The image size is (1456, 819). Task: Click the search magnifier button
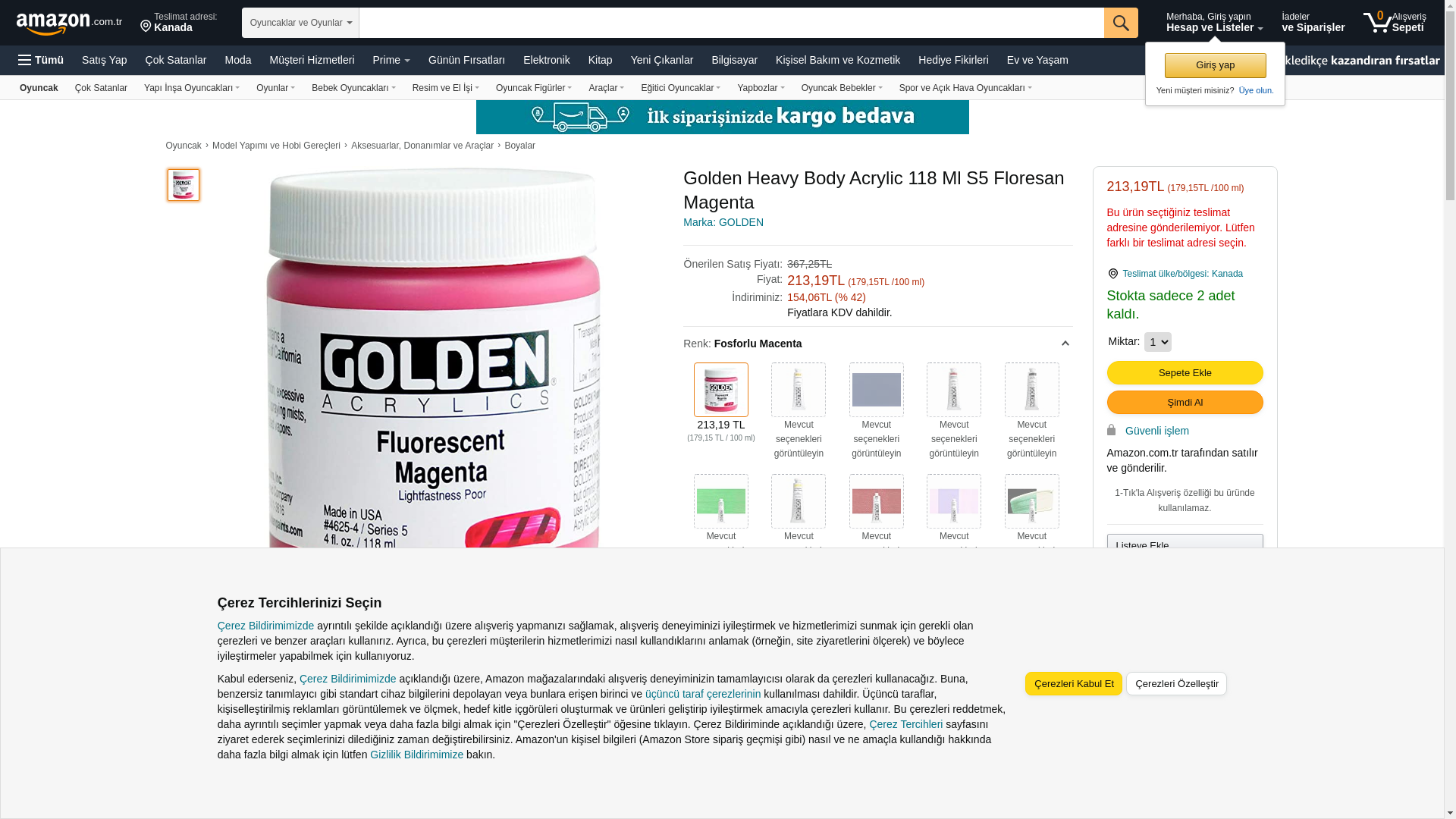click(x=1121, y=23)
